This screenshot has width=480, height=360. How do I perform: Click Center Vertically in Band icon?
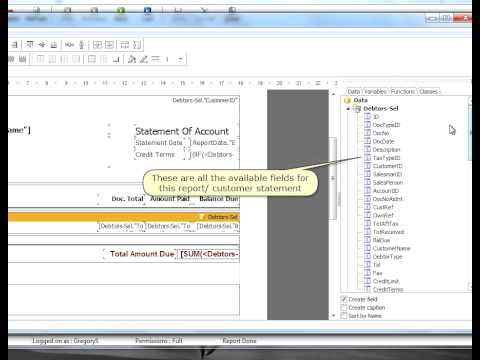pyautogui.click(x=109, y=44)
